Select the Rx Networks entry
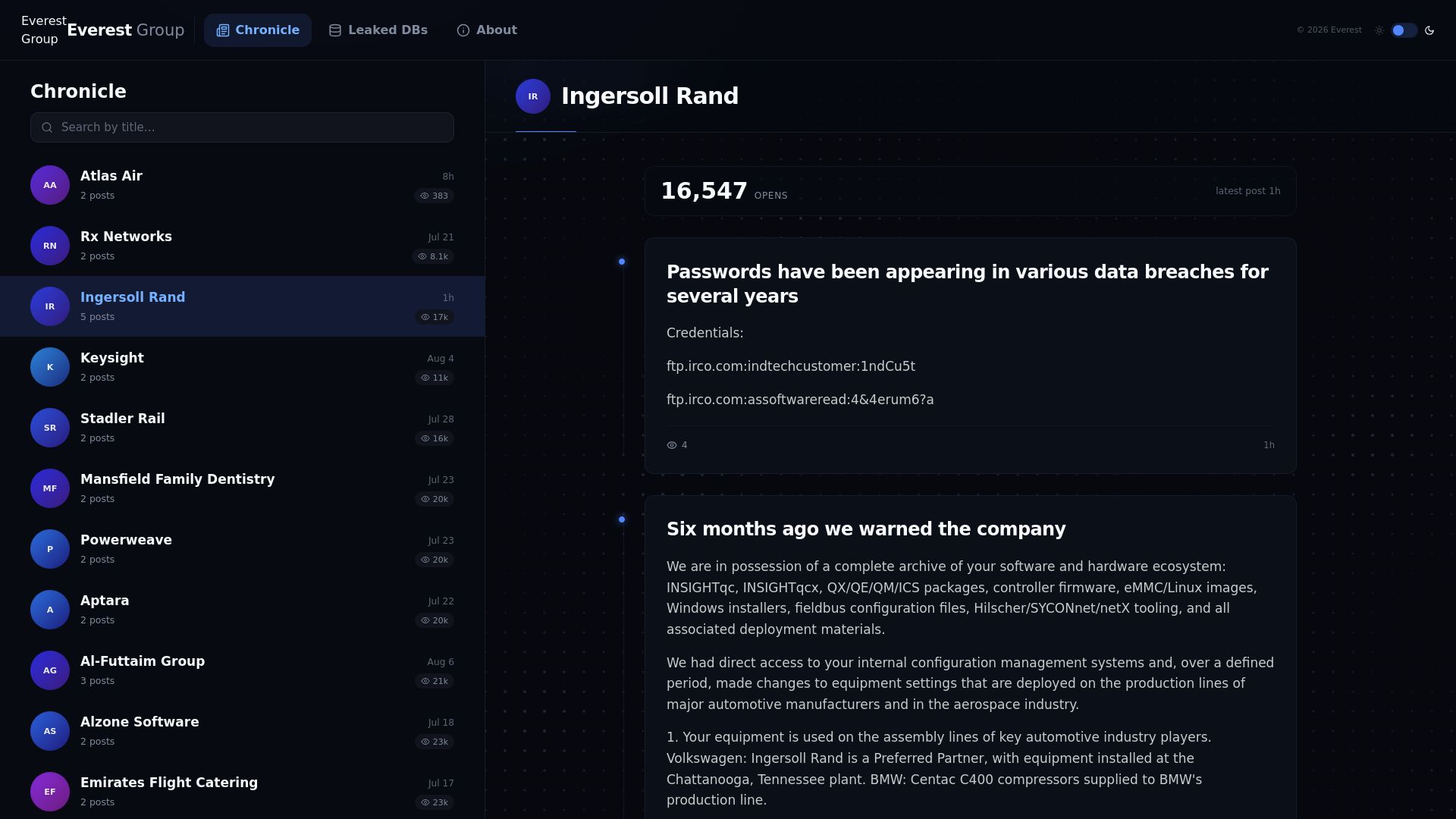Image resolution: width=1456 pixels, height=819 pixels. pos(243,246)
